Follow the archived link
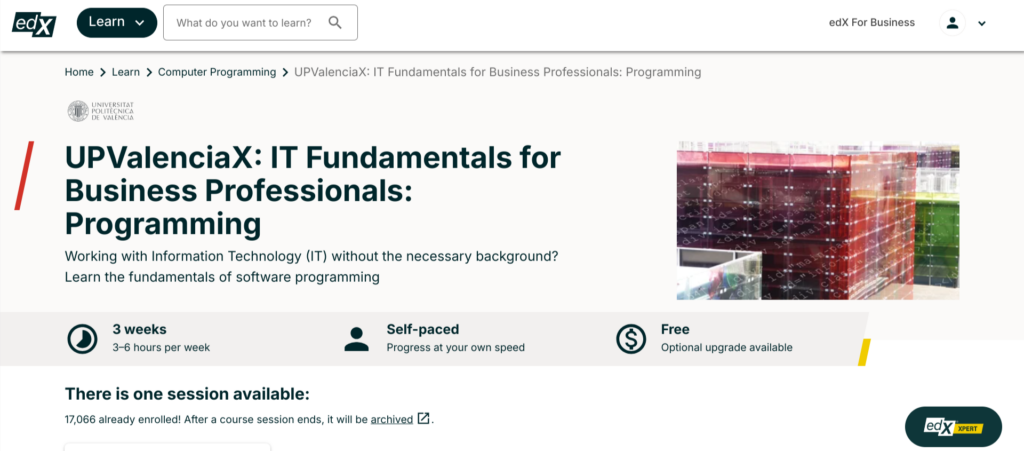 tap(391, 419)
